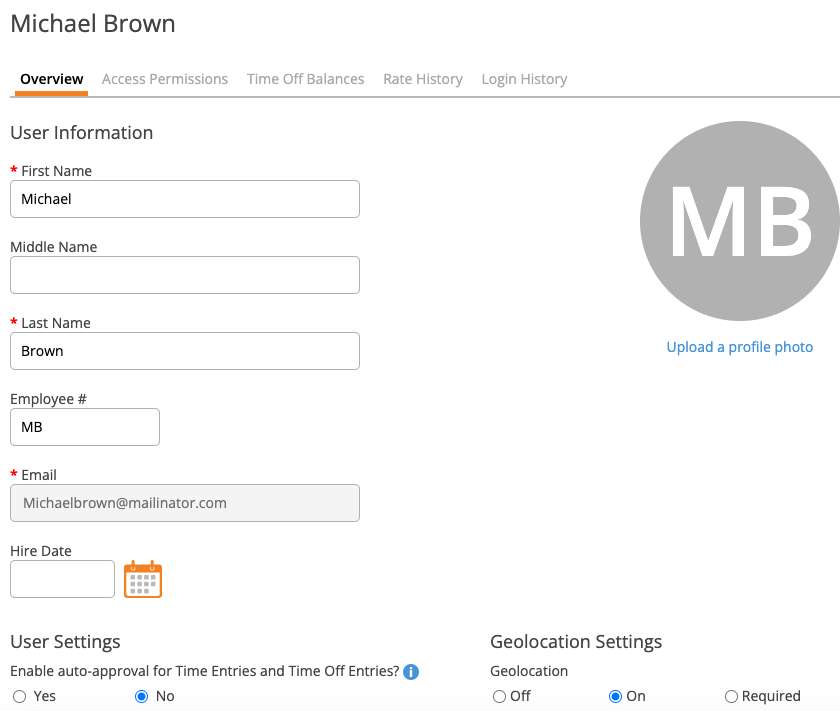This screenshot has width=840, height=711.
Task: Click the Last Name label
Action: tap(56, 323)
